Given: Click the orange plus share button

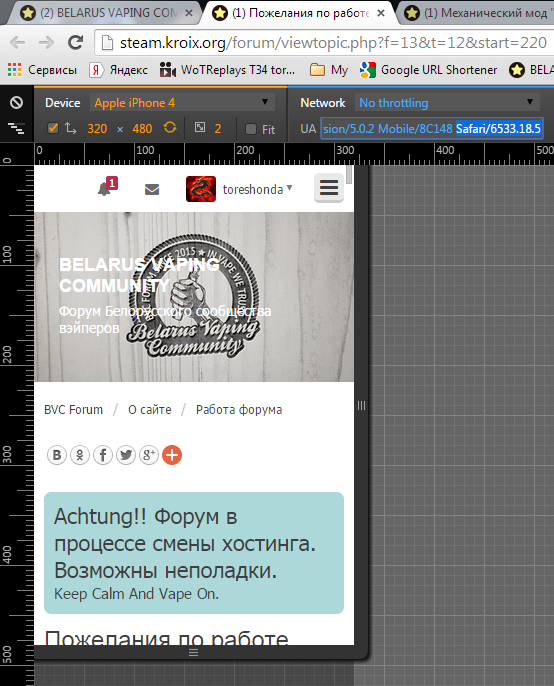Looking at the screenshot, I should pos(172,455).
